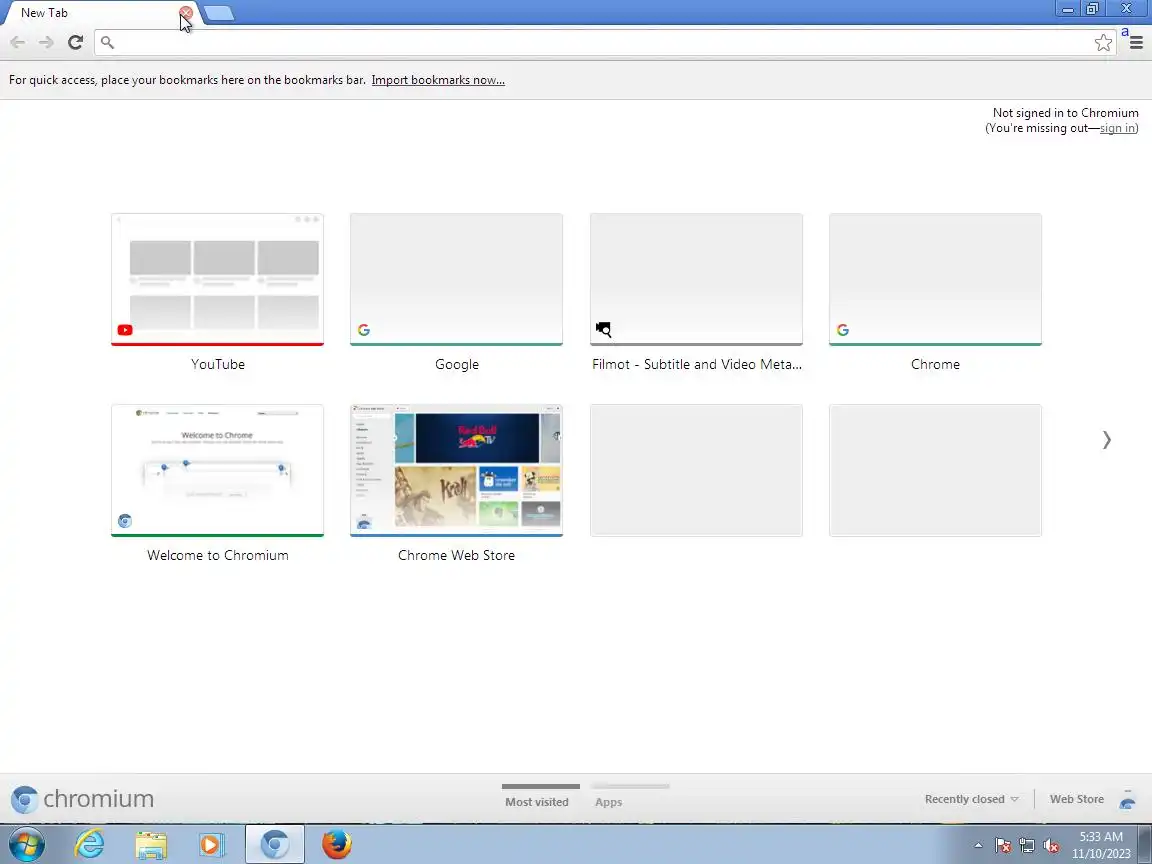Click the Action Center flag icon

click(1003, 846)
